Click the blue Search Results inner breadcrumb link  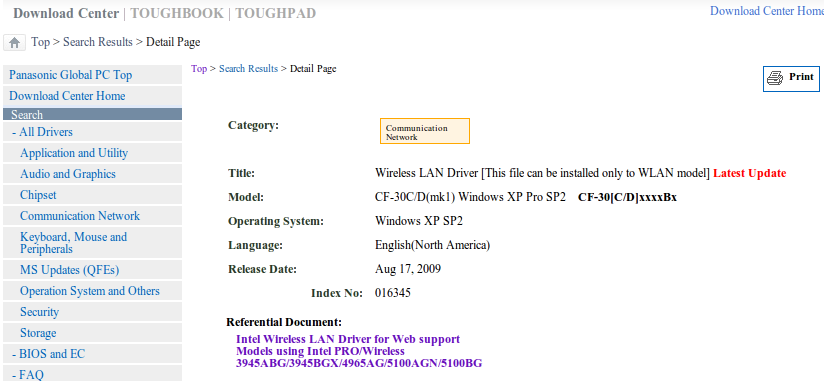(x=249, y=69)
